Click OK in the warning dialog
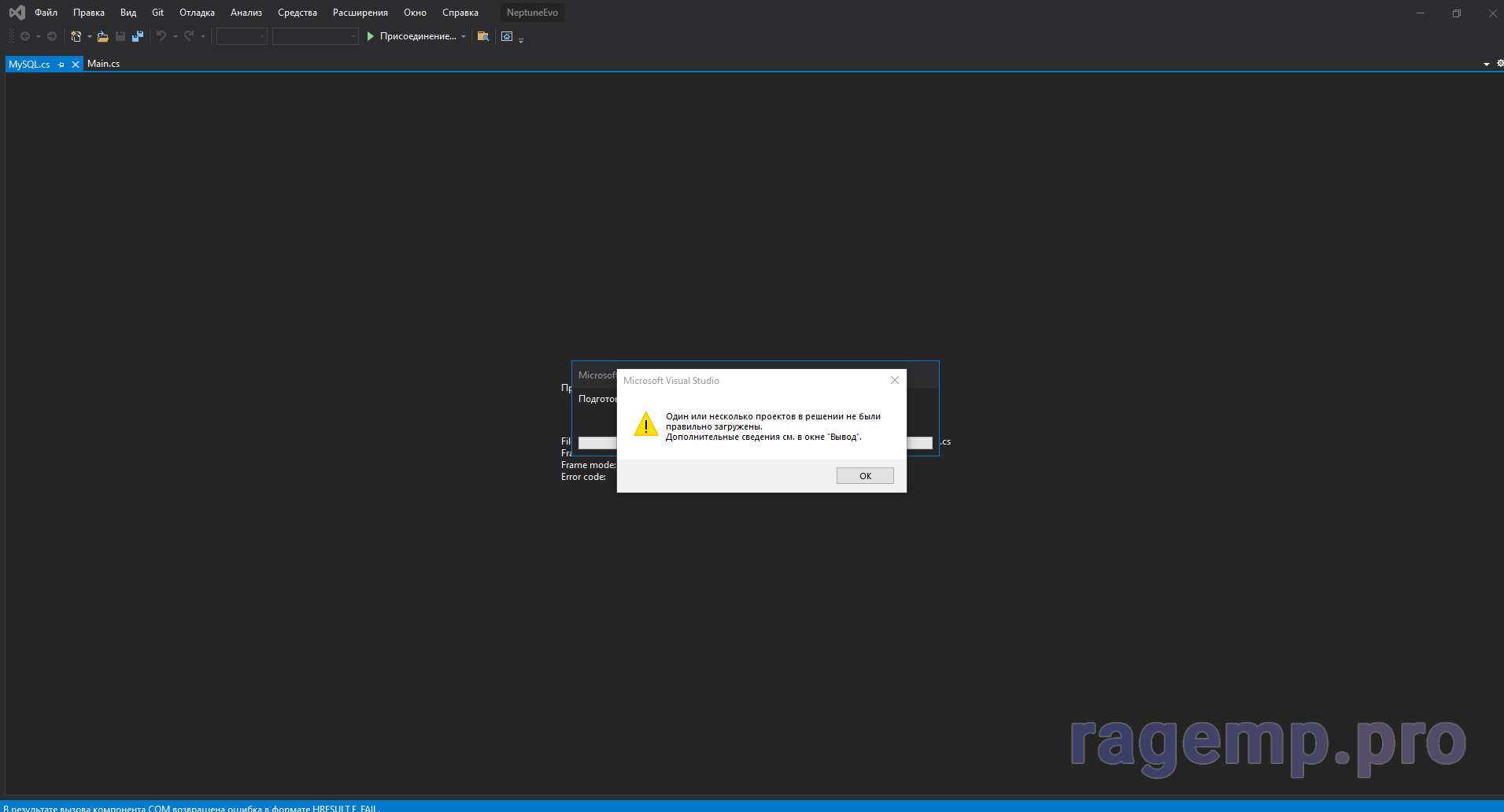 point(865,476)
